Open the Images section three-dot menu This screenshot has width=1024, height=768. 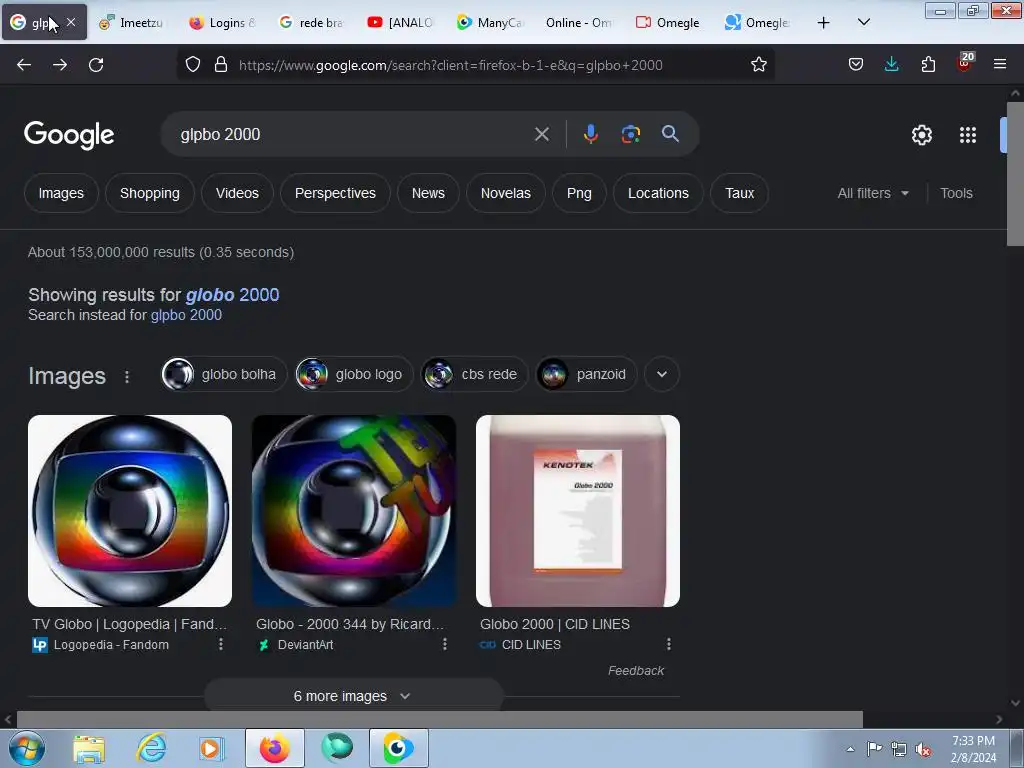(x=127, y=377)
